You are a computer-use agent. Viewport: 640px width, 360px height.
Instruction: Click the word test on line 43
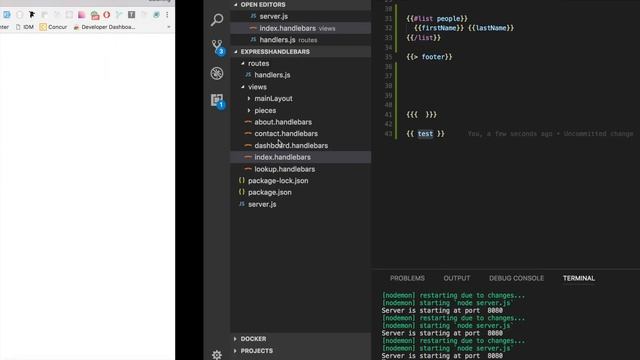[425, 133]
